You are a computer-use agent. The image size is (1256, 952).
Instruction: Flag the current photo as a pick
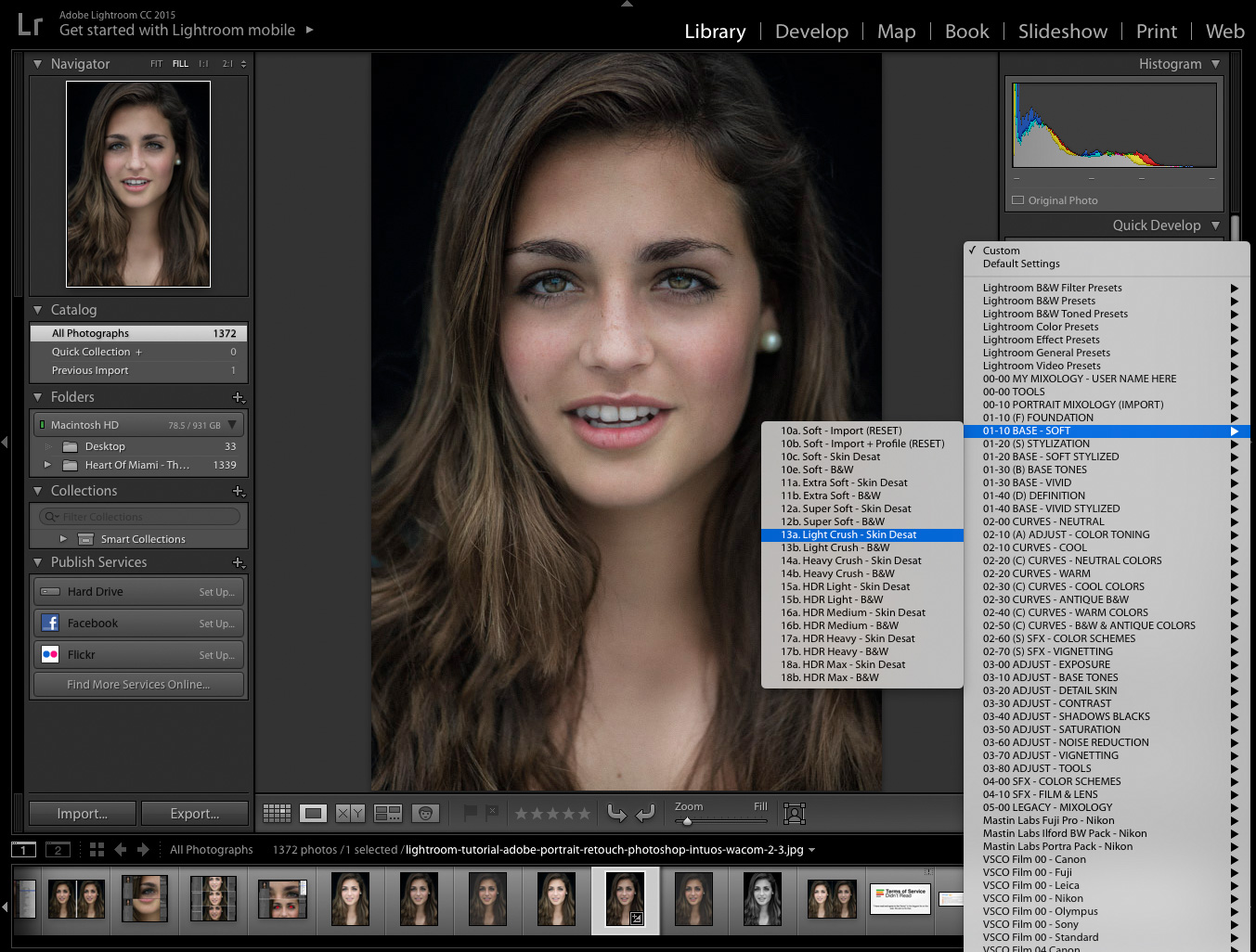tap(472, 812)
